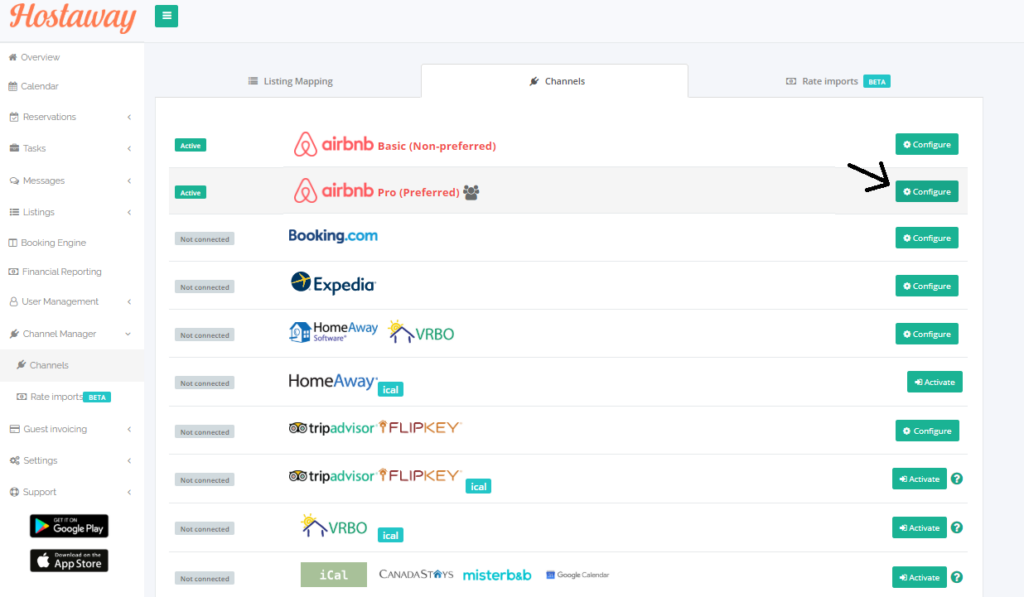The image size is (1024, 597).
Task: Open Financial Reporting in sidebar
Action: (x=55, y=272)
